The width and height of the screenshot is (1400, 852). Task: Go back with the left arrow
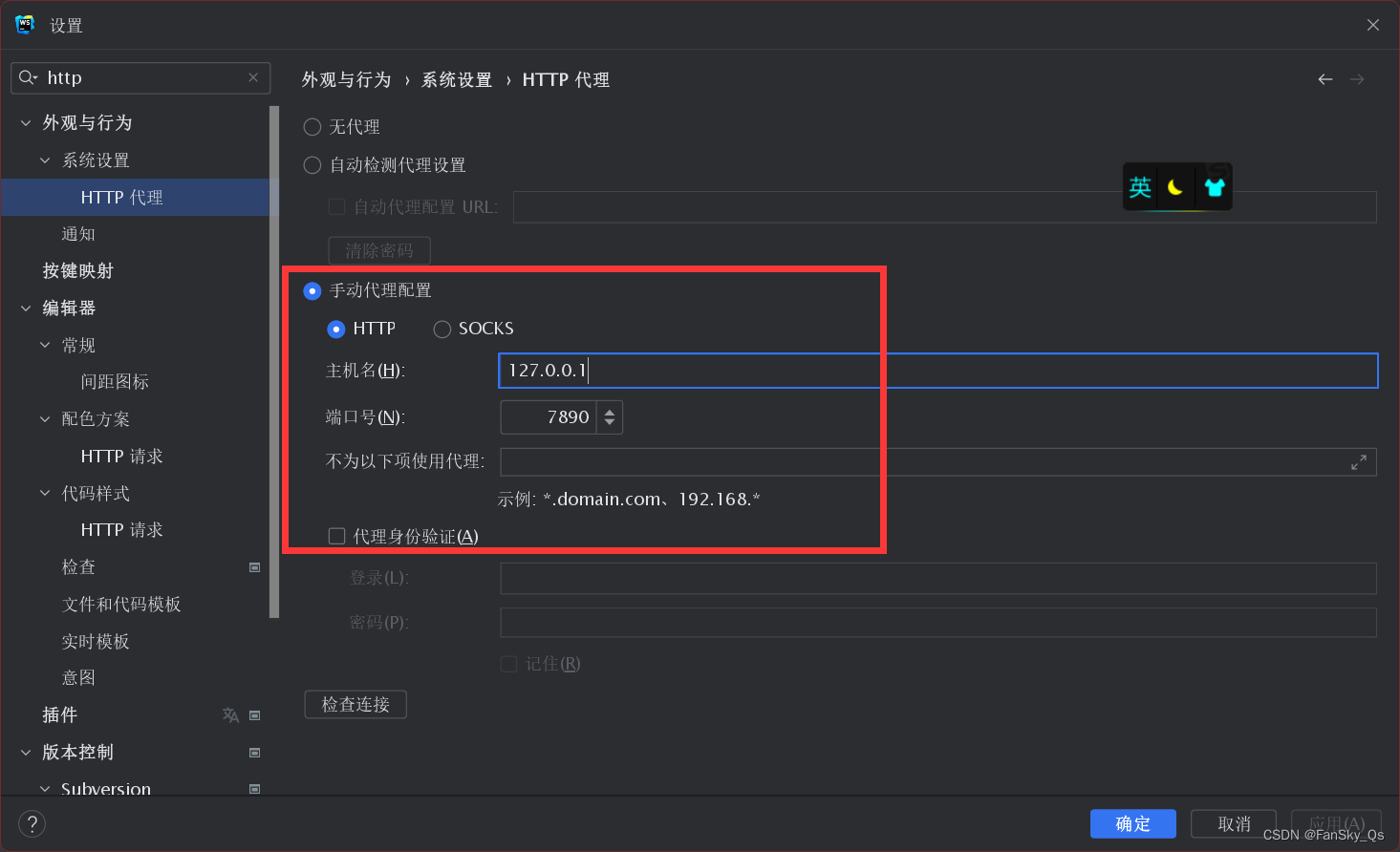[x=1325, y=79]
